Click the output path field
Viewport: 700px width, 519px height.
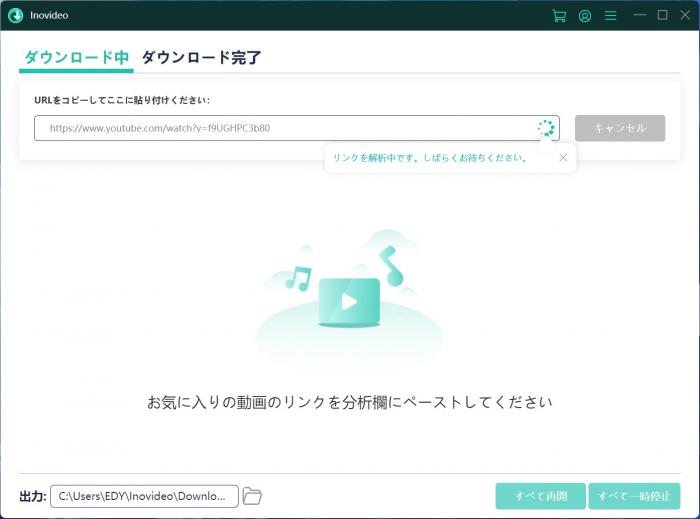144,496
